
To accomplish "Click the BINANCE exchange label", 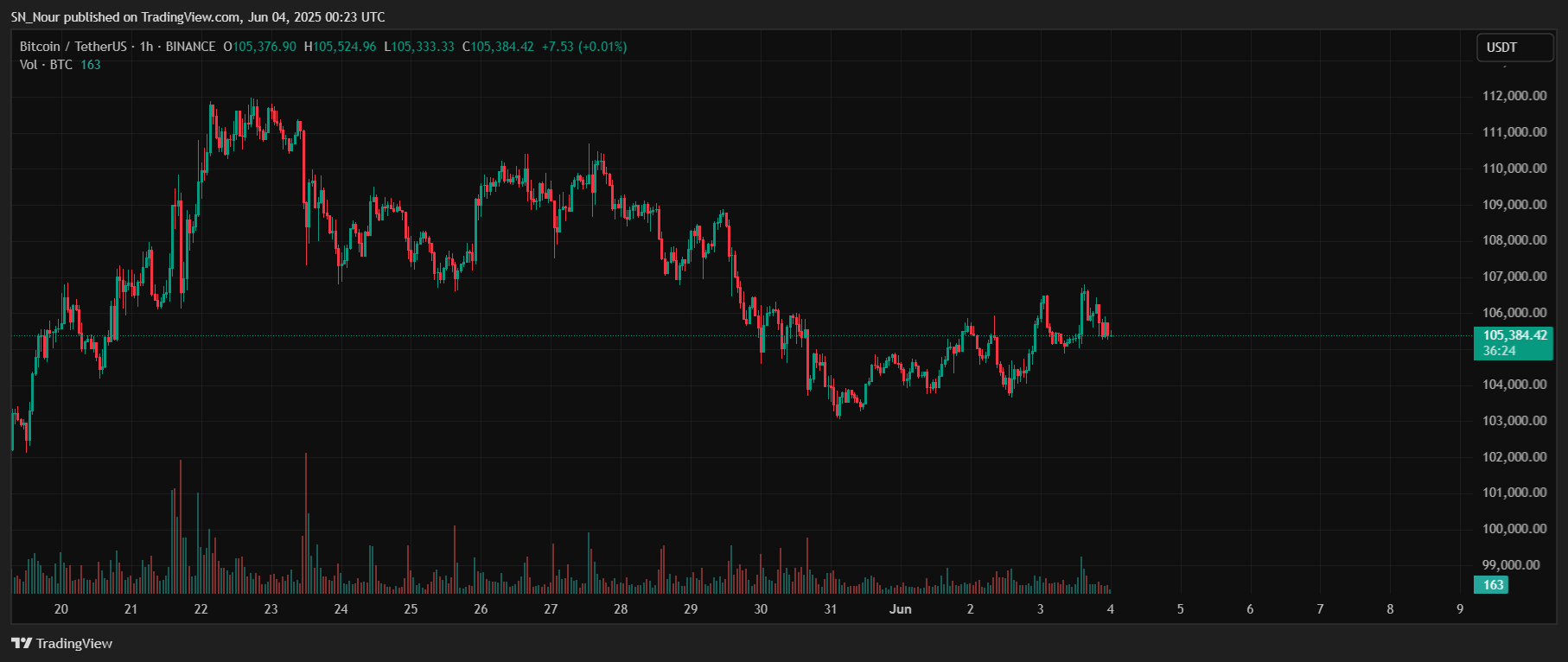I will pyautogui.click(x=190, y=47).
